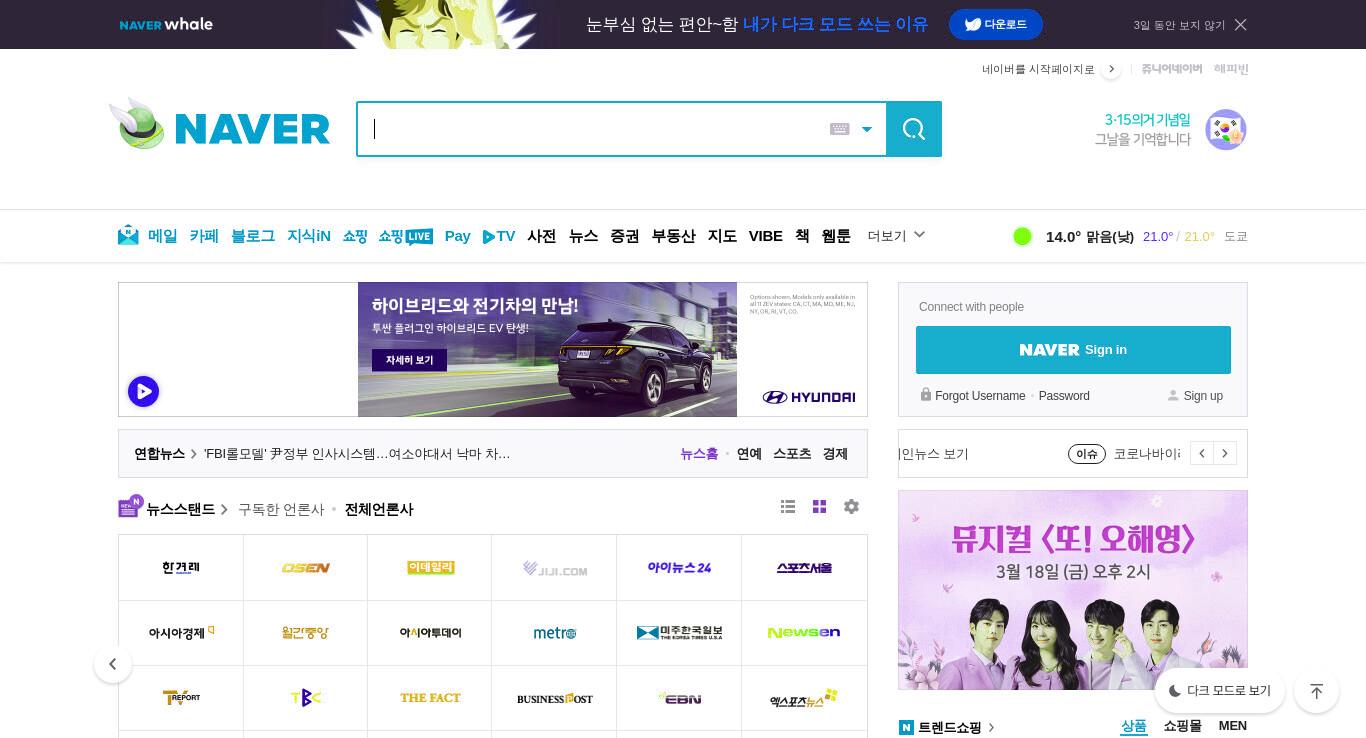Show previous issue with left arrow

tap(1202, 454)
